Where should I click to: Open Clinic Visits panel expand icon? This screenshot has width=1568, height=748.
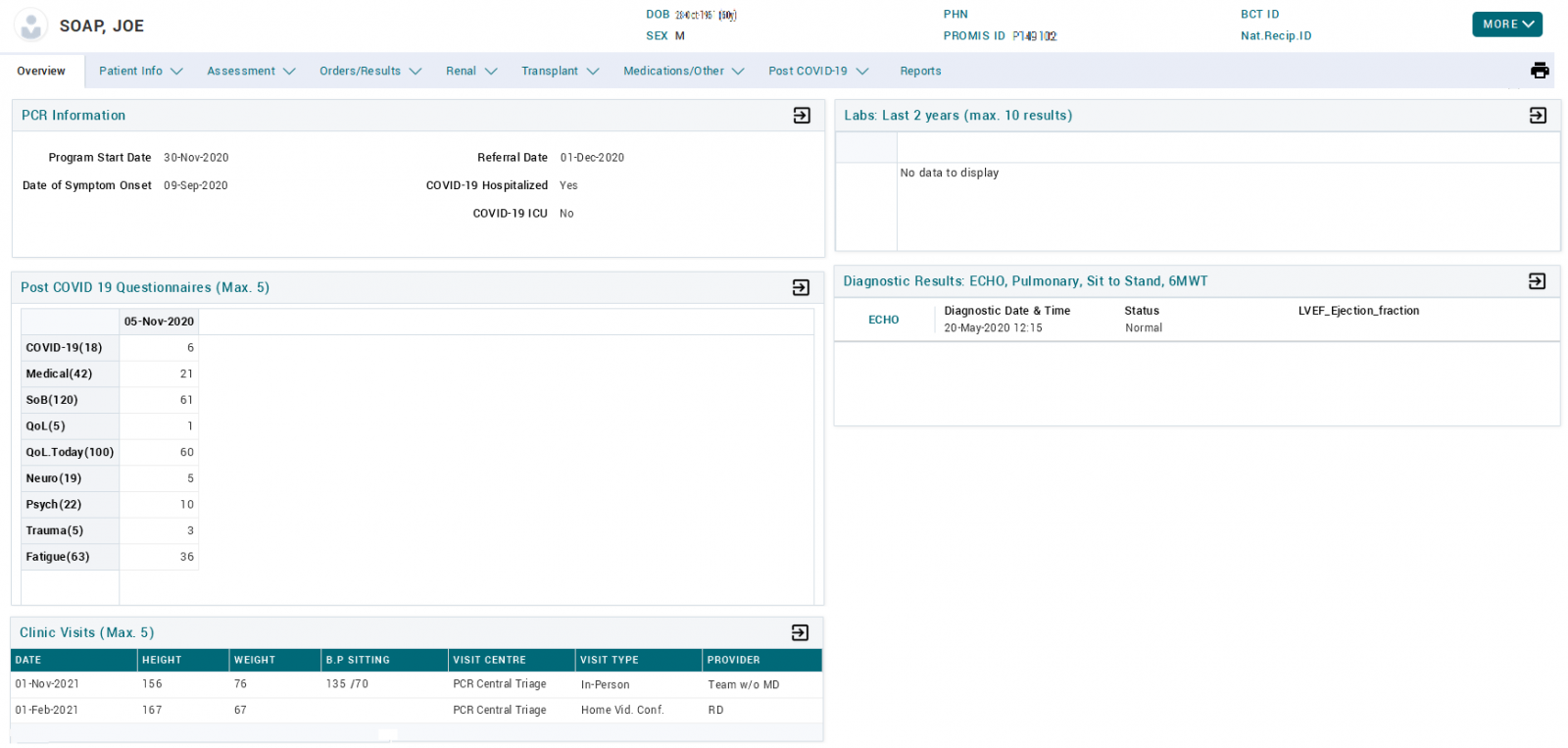(x=800, y=632)
